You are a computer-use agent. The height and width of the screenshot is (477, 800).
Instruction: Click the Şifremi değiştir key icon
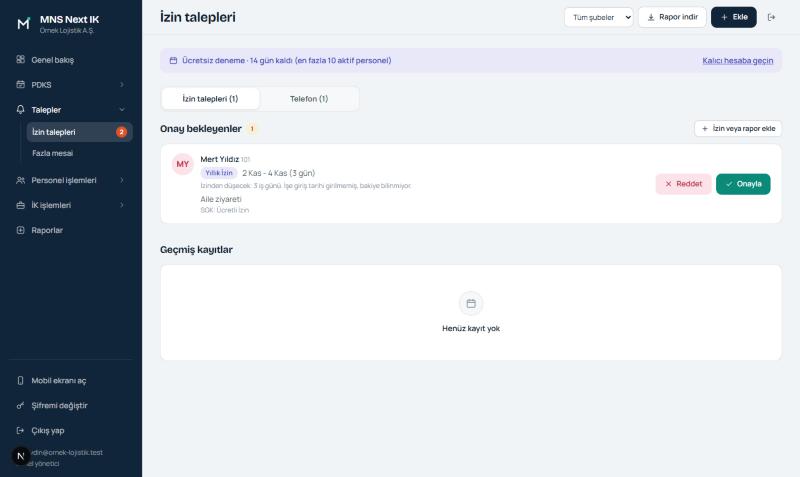pyautogui.click(x=20, y=406)
